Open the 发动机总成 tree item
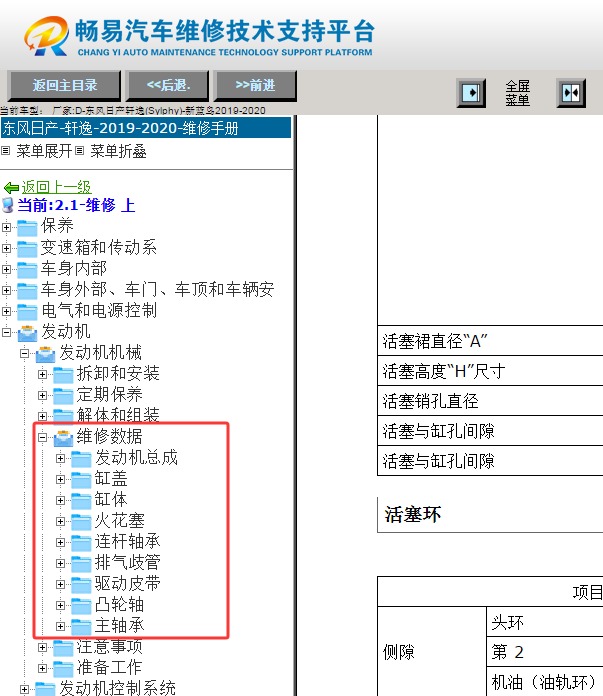This screenshot has height=696, width=603. click(x=136, y=457)
